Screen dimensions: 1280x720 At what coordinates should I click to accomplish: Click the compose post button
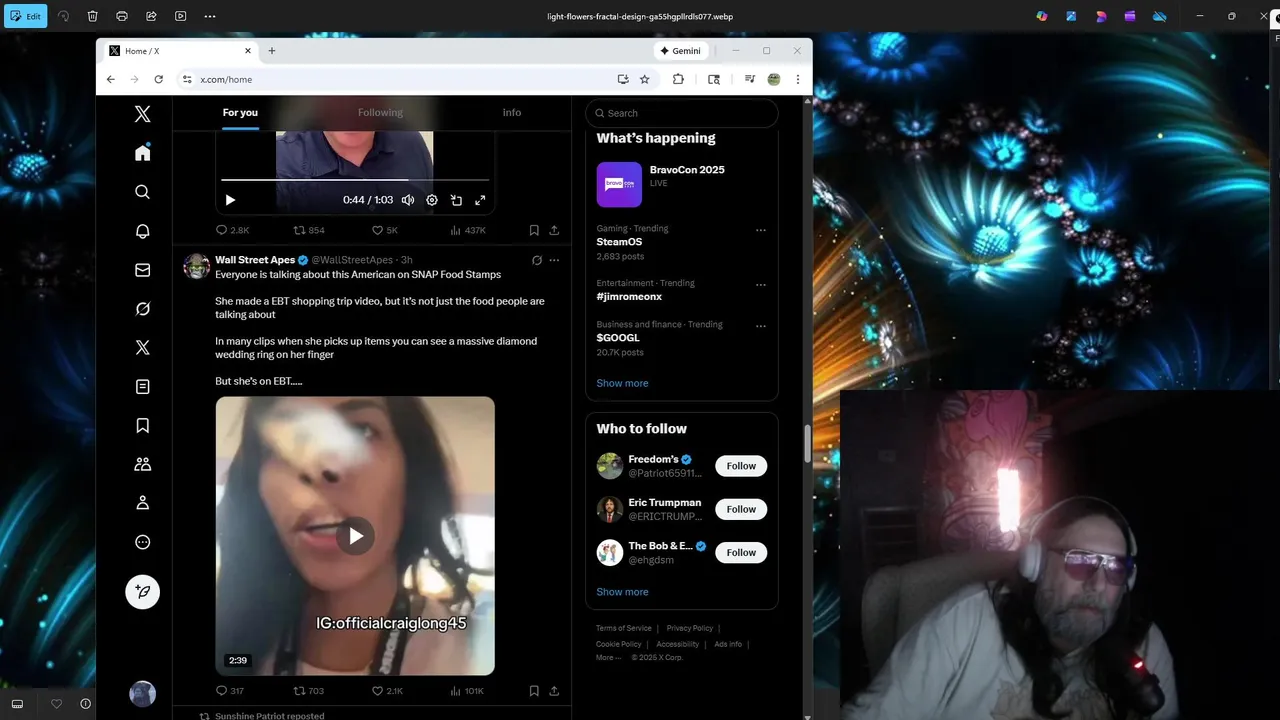point(142,592)
